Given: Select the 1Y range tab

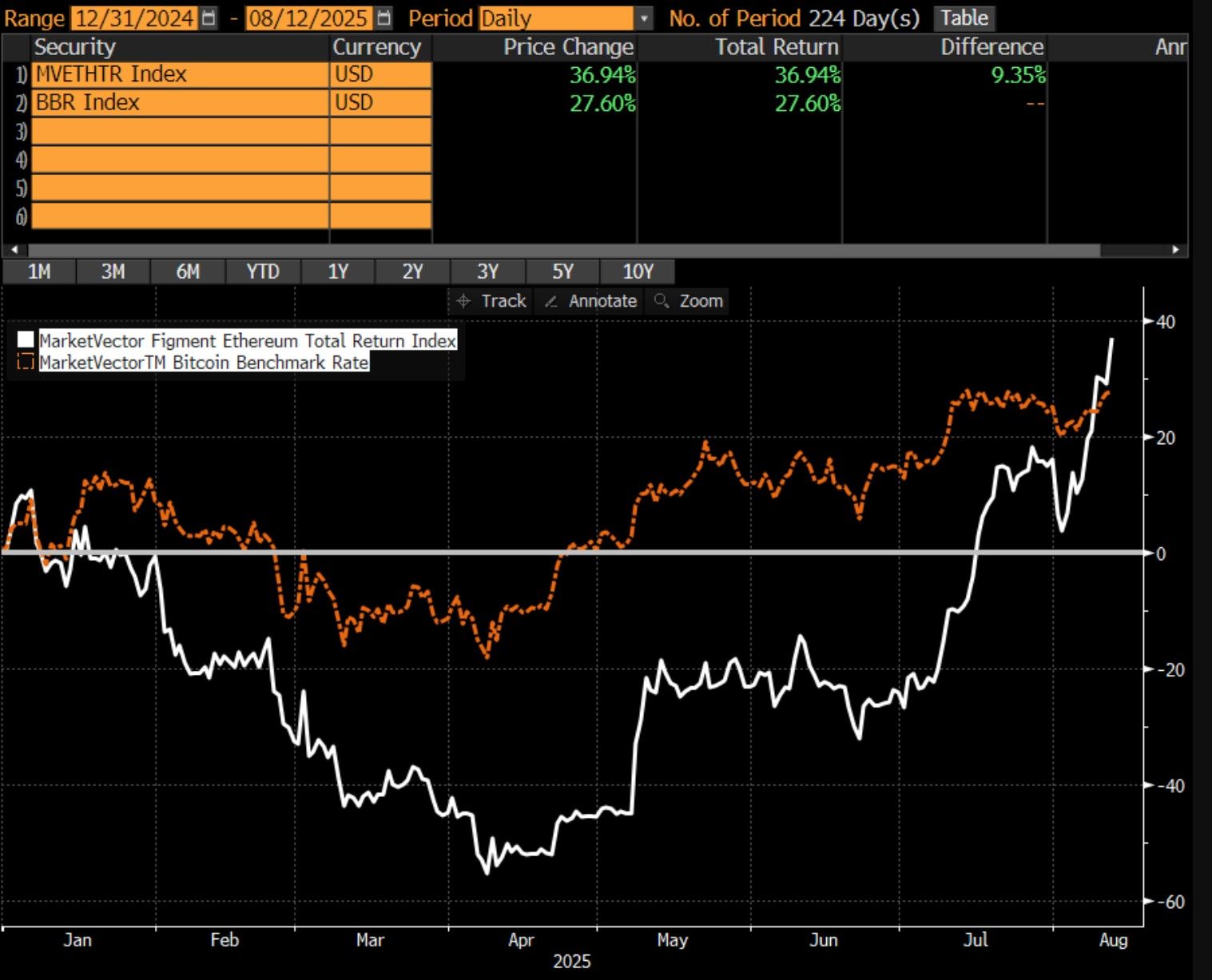Looking at the screenshot, I should tap(337, 272).
